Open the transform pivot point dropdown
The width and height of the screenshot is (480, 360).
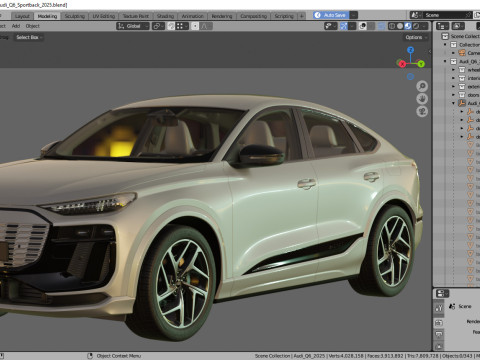pos(158,26)
